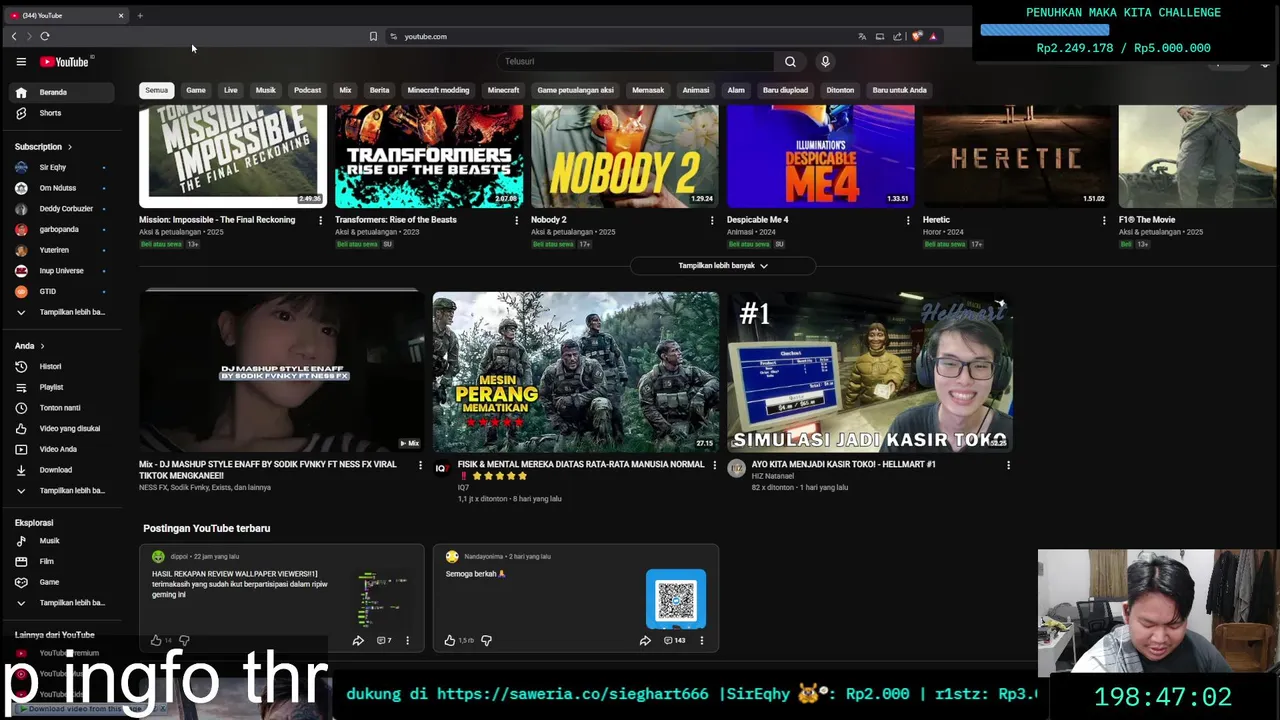Click the YouTube browser tab

coord(66,15)
